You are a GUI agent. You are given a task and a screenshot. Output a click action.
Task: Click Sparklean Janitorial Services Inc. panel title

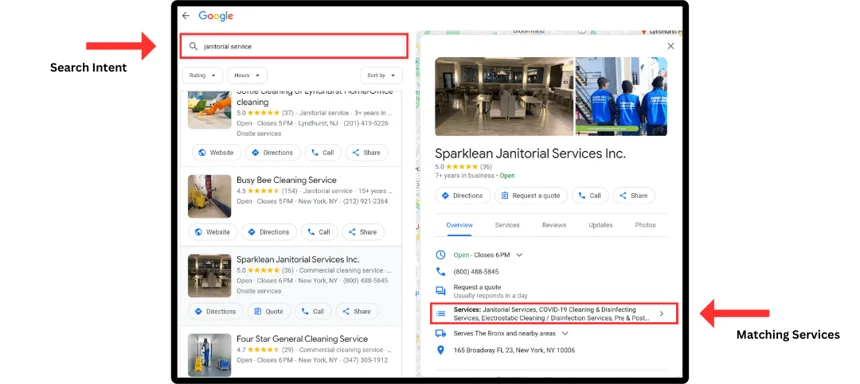530,153
